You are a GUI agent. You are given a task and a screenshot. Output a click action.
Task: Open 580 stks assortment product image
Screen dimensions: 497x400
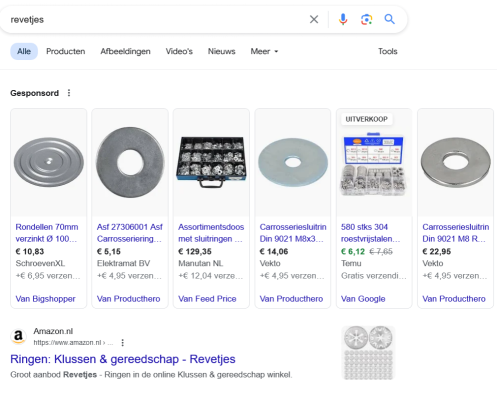pos(374,163)
